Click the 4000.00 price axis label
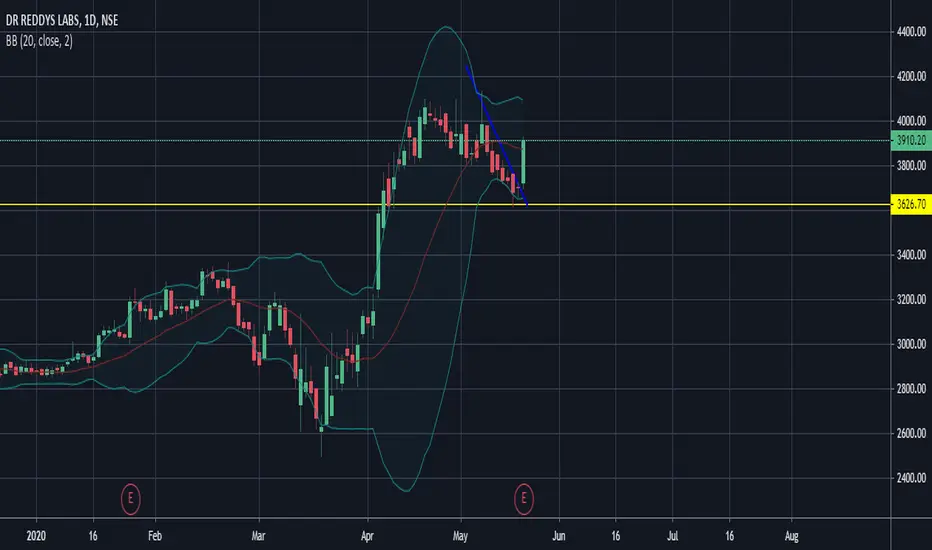This screenshot has height=550, width=932. pos(911,121)
